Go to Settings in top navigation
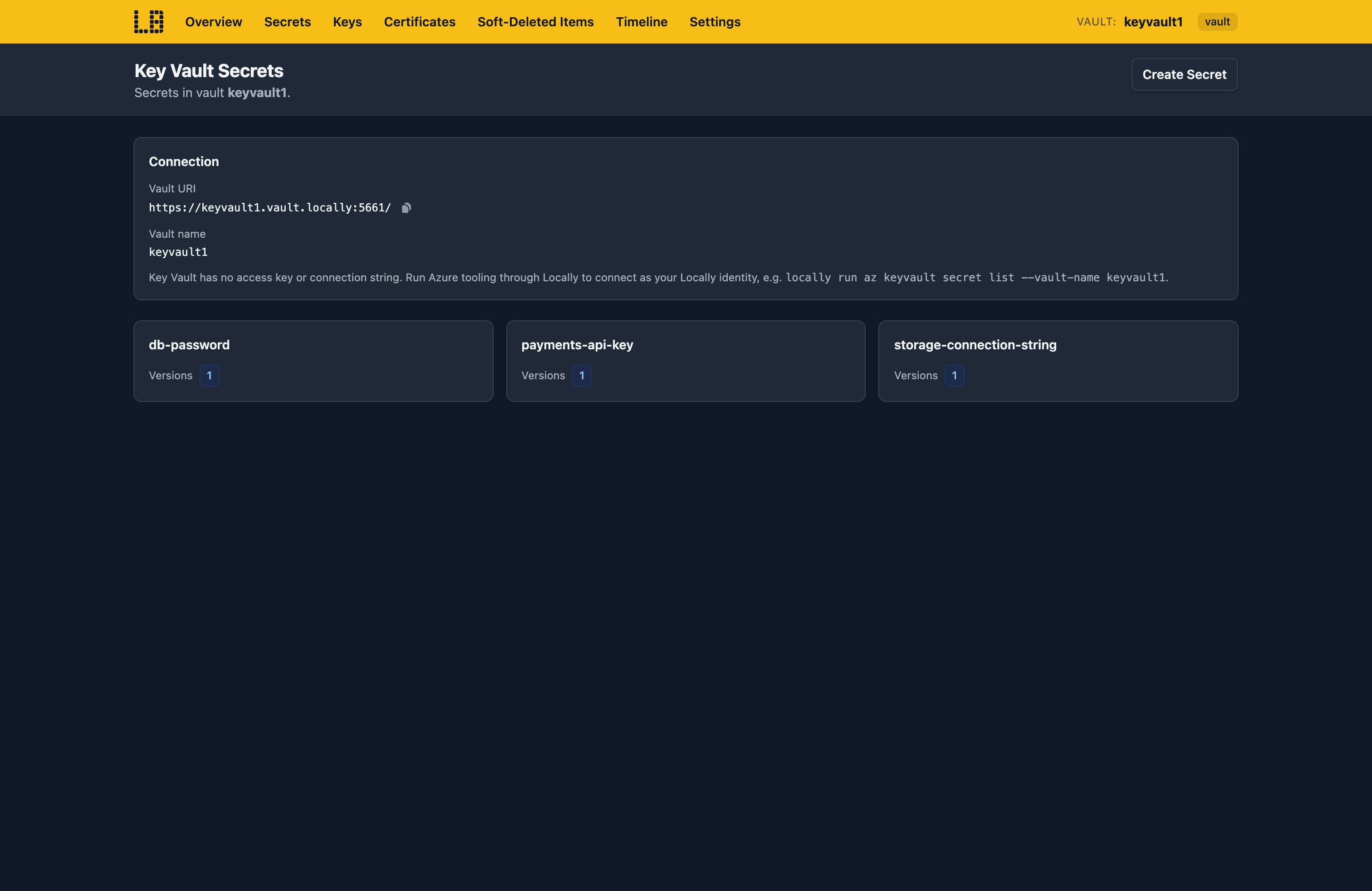The image size is (1372, 891). 714,22
